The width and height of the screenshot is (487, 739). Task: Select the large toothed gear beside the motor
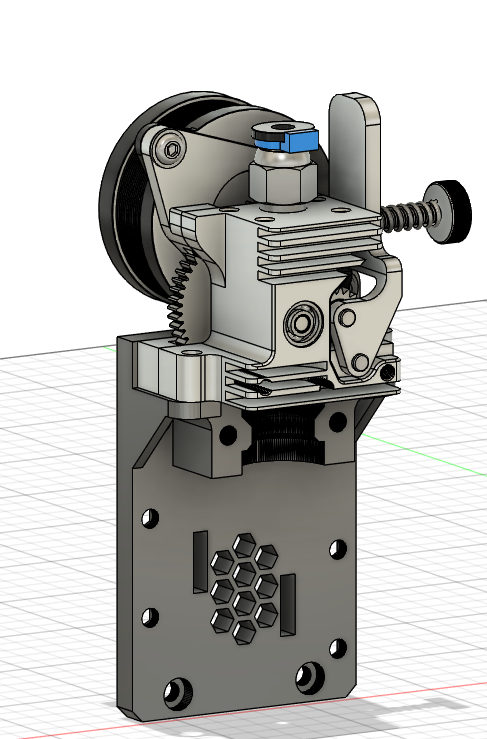coord(182,299)
